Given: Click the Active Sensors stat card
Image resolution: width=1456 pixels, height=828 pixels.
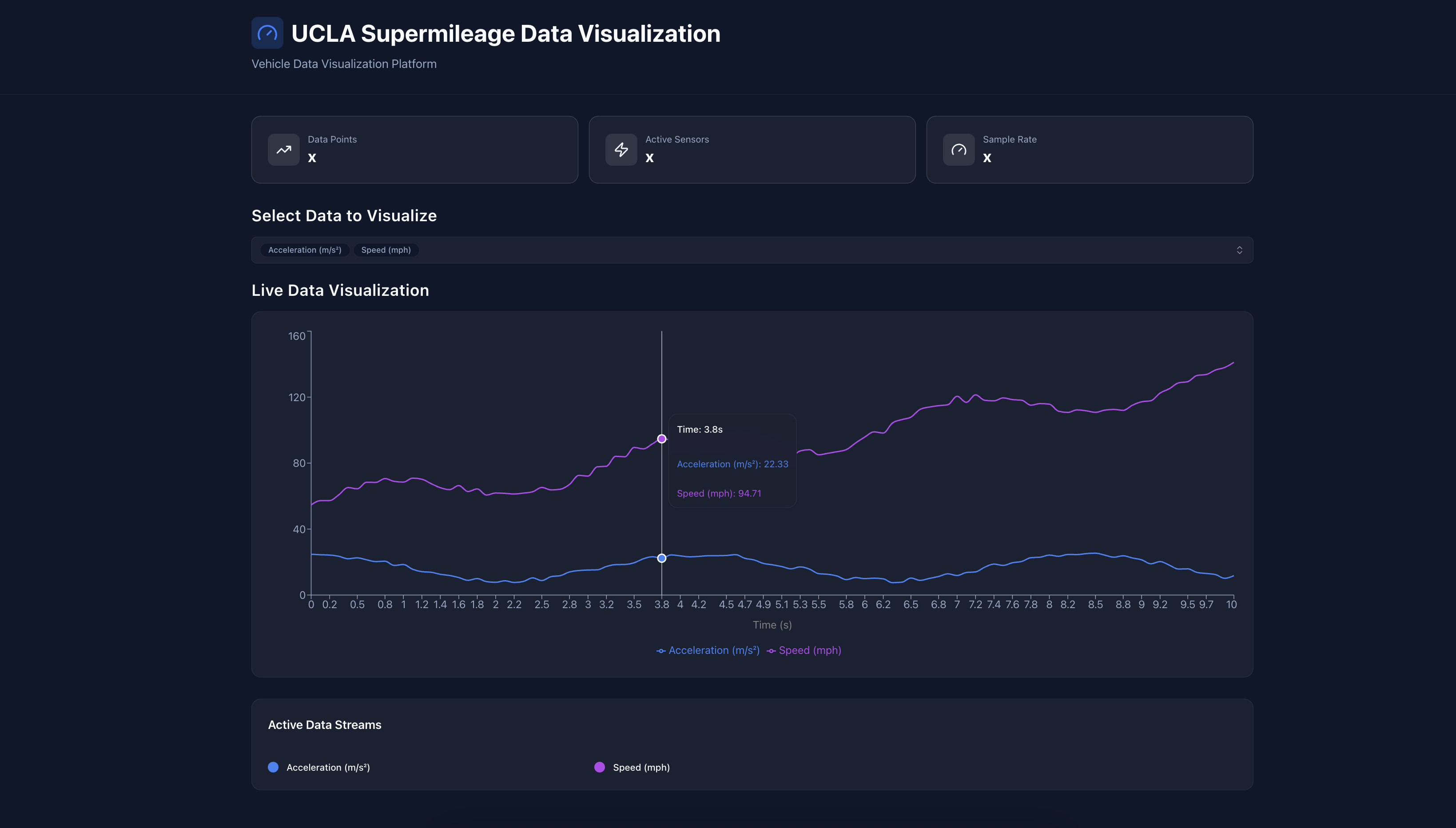Looking at the screenshot, I should tap(752, 150).
